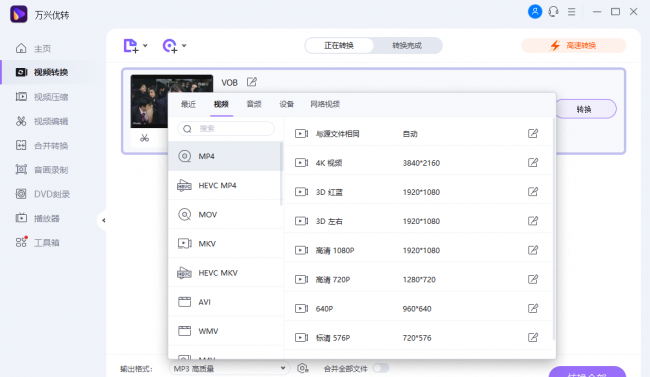Expand the load DVD dropdown arrow
The height and width of the screenshot is (377, 650).
tap(184, 46)
